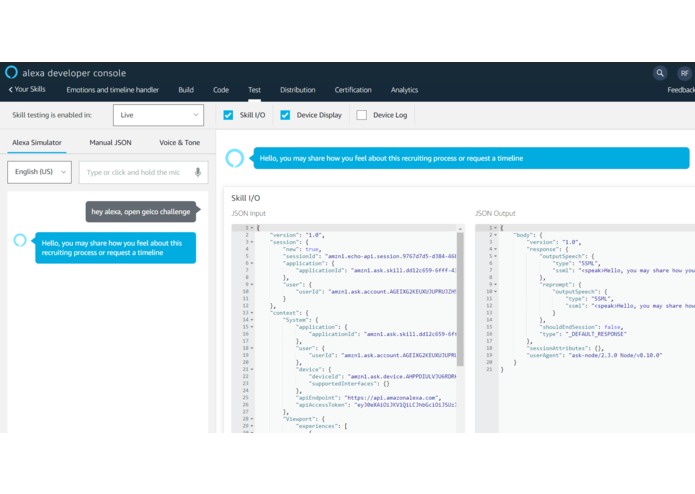Toggle the Device Display checkbox
This screenshot has height=494, width=695.
pos(285,115)
